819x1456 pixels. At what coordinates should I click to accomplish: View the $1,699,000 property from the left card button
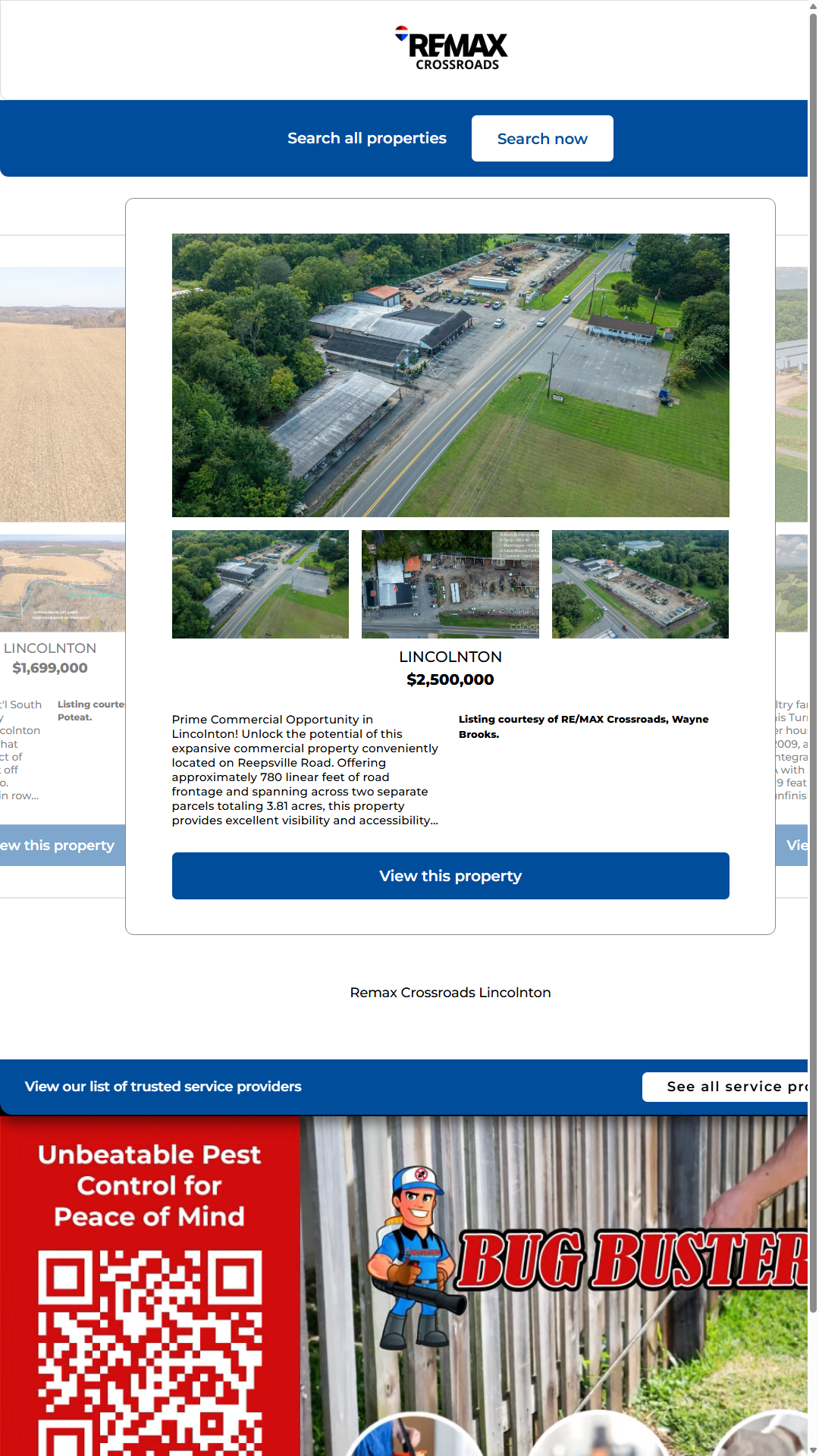[61, 846]
